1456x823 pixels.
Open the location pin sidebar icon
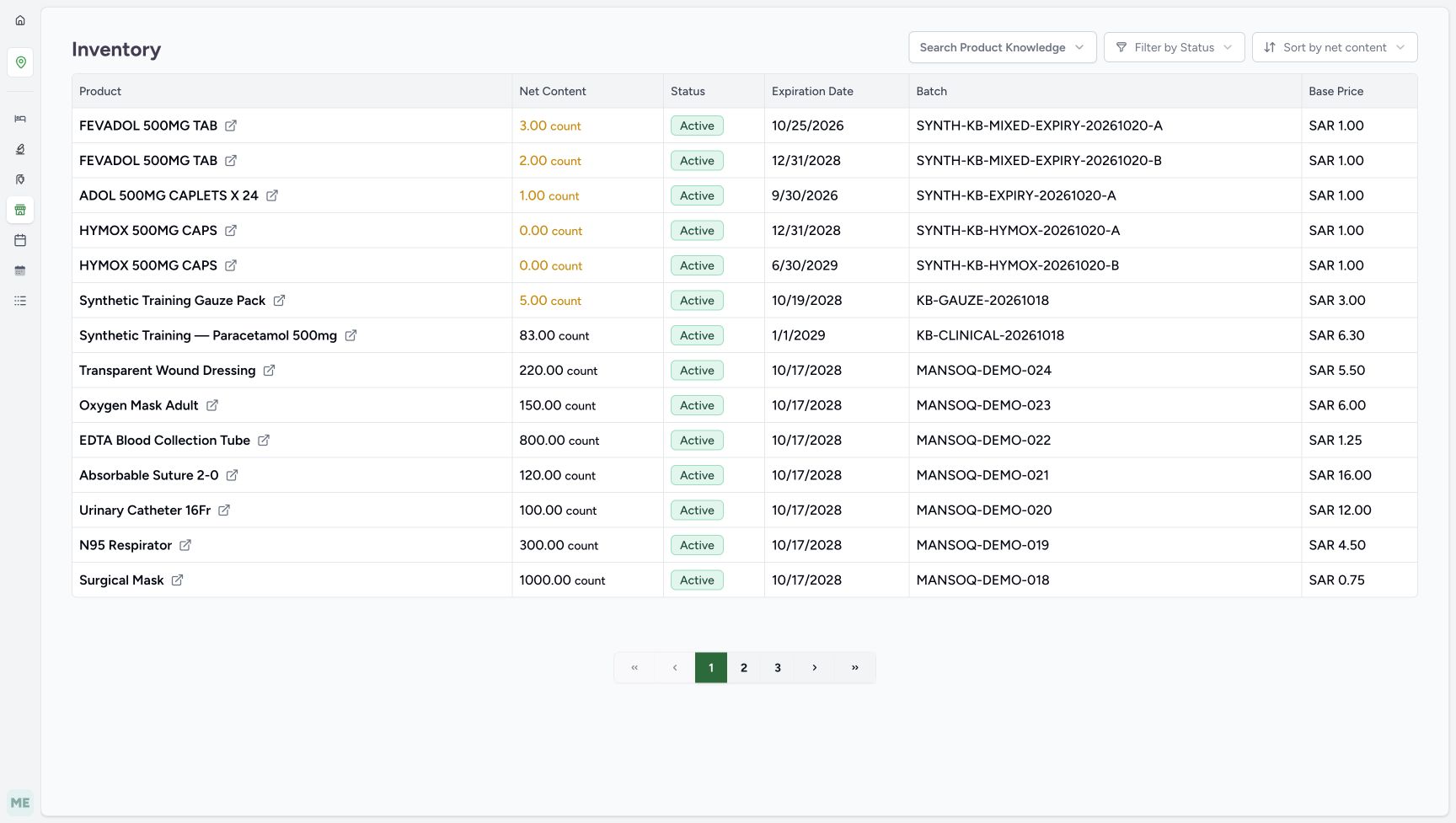[x=20, y=62]
